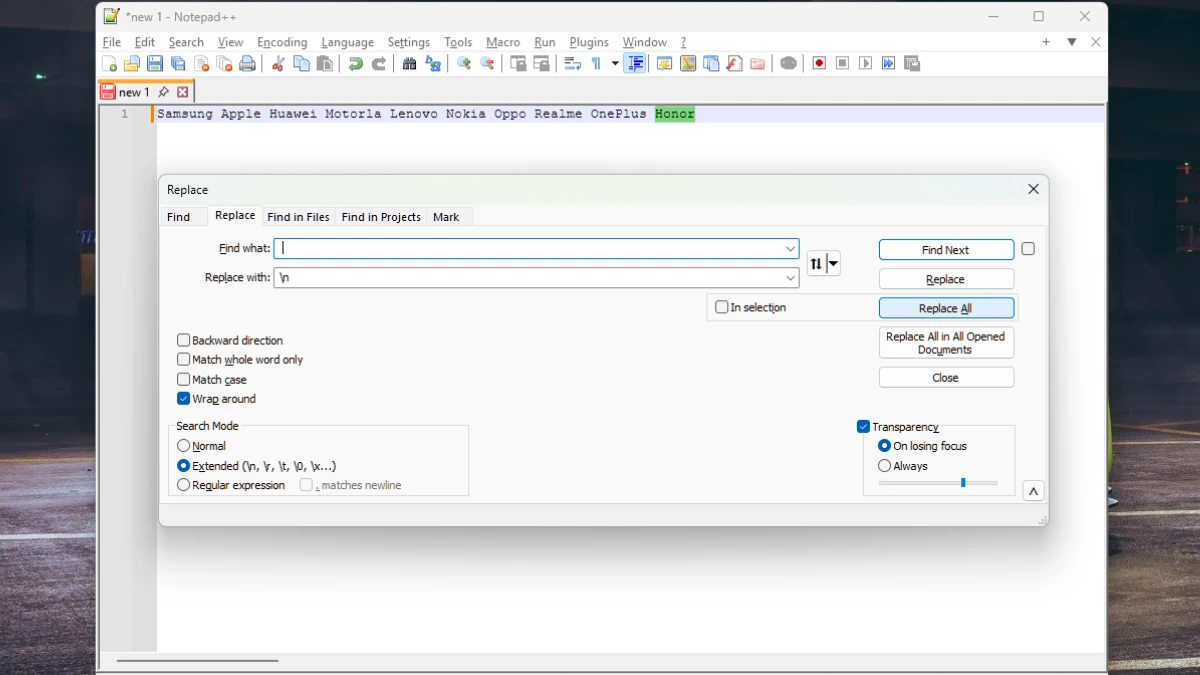Click the Find Next button
Viewport: 1200px width, 675px height.
(x=946, y=250)
